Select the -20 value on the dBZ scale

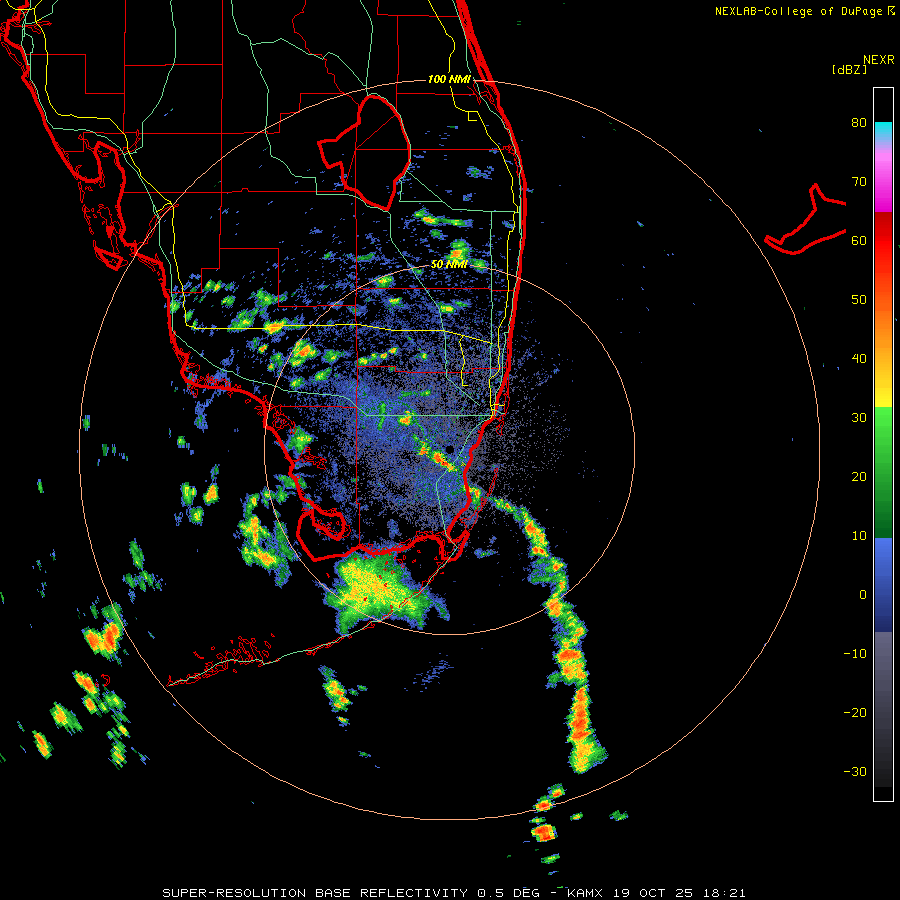855,712
